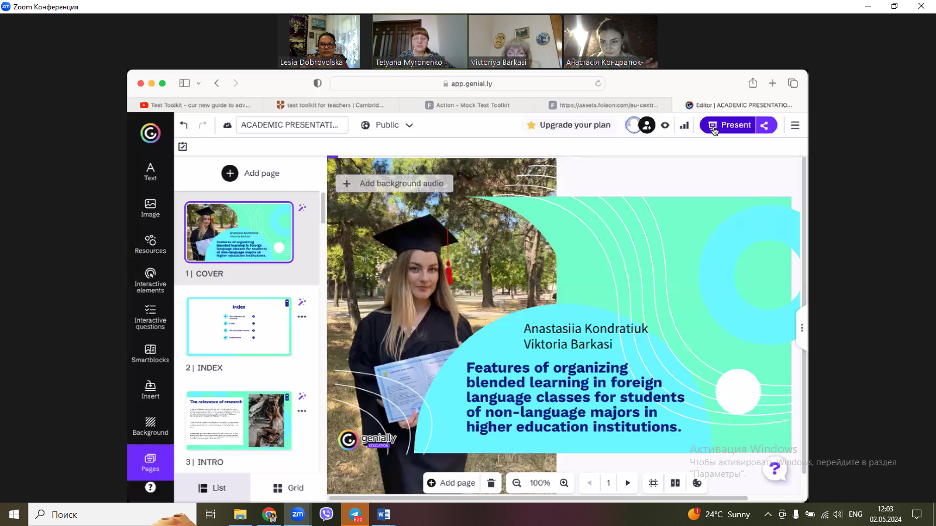This screenshot has height=526, width=936.
Task: Open the hamburger menu at top right
Action: [795, 125]
